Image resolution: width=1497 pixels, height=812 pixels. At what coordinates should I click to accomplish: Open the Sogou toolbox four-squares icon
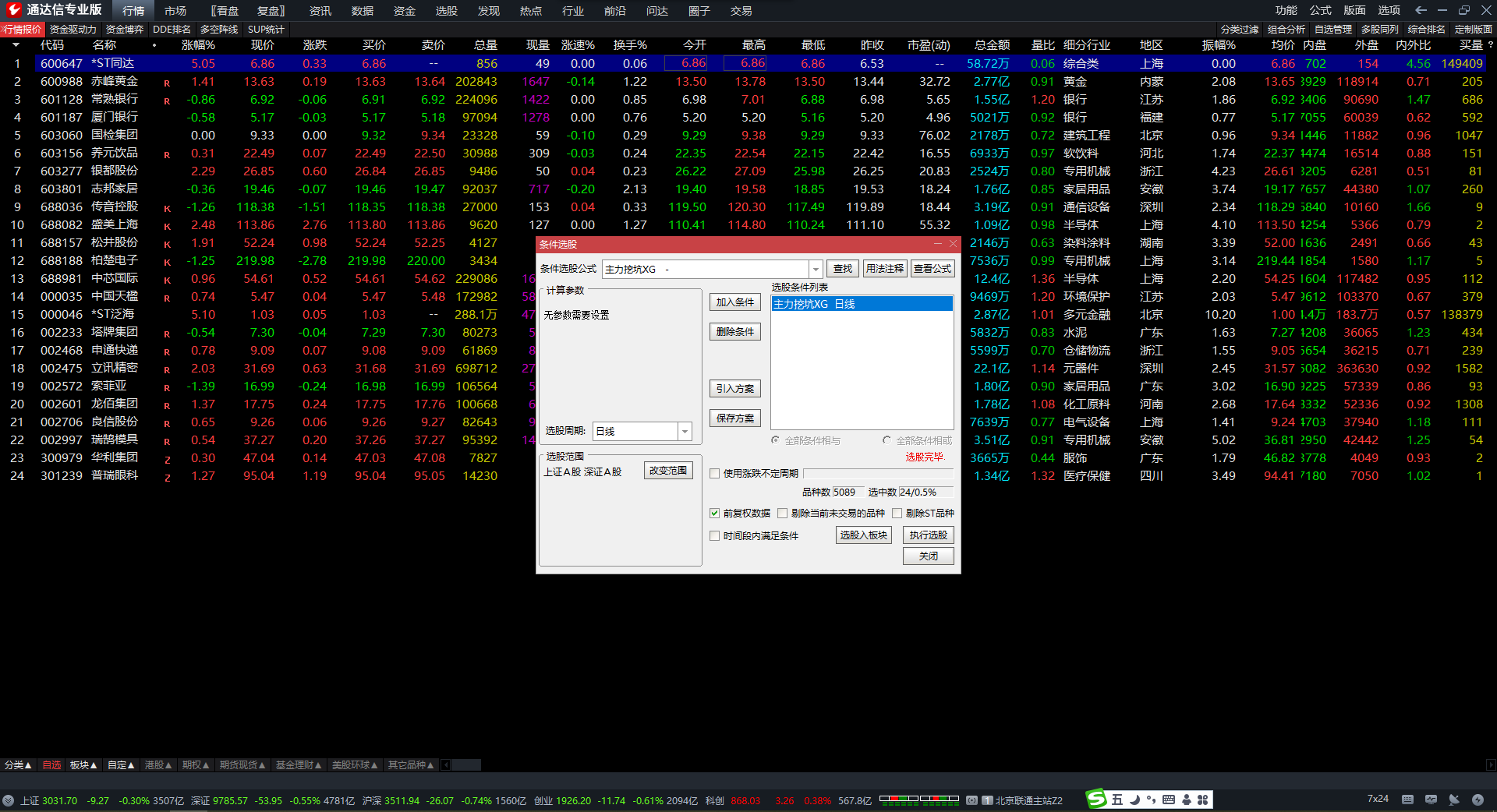[x=1202, y=800]
